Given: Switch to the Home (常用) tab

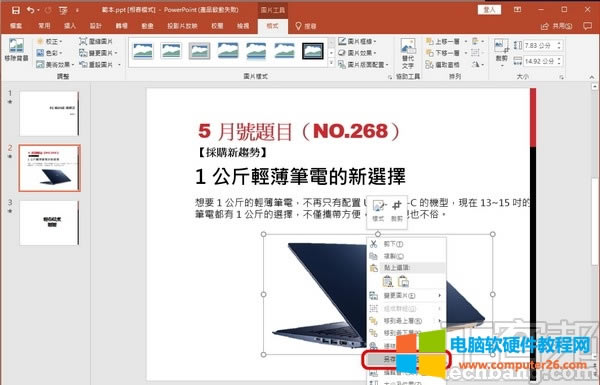Looking at the screenshot, I should point(44,26).
